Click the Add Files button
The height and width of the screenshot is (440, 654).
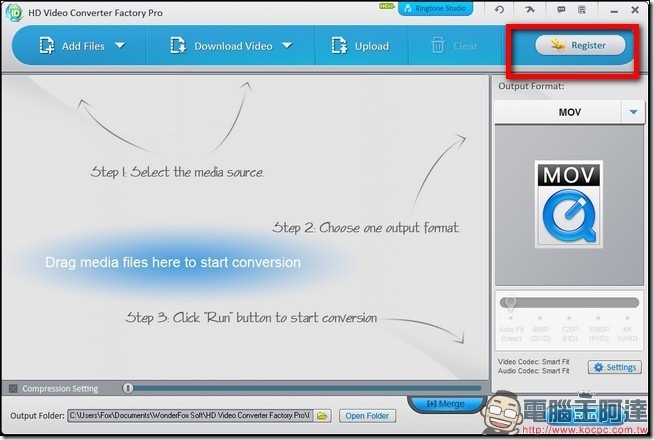(x=72, y=46)
